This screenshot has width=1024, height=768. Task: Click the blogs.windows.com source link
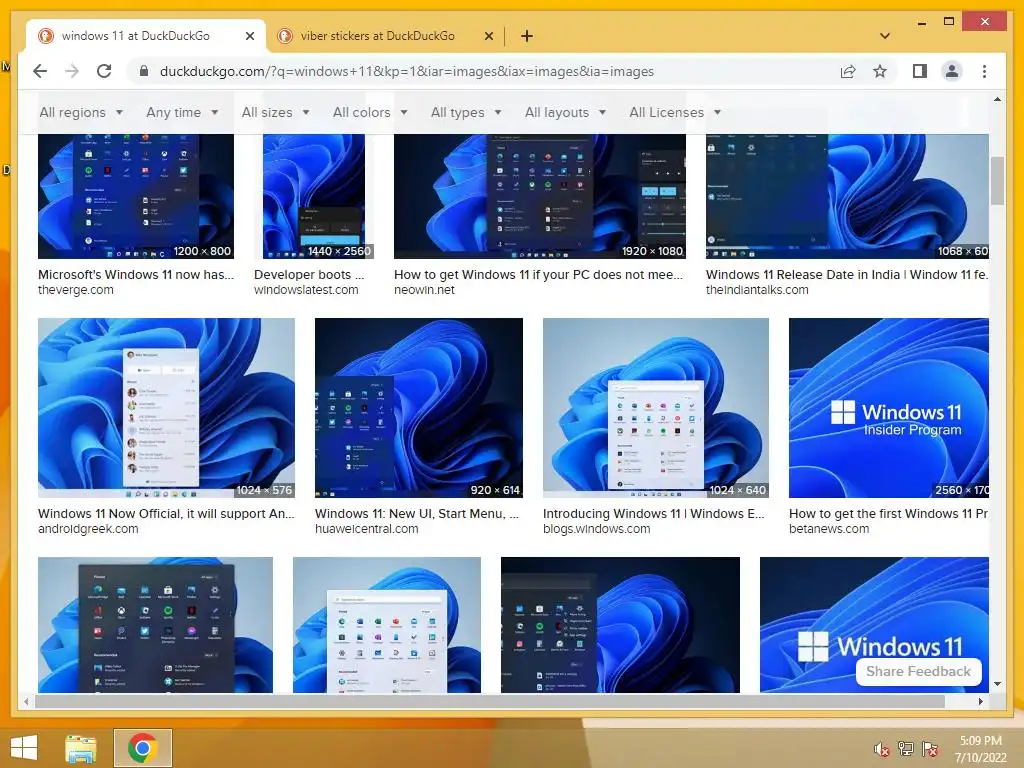click(x=596, y=529)
